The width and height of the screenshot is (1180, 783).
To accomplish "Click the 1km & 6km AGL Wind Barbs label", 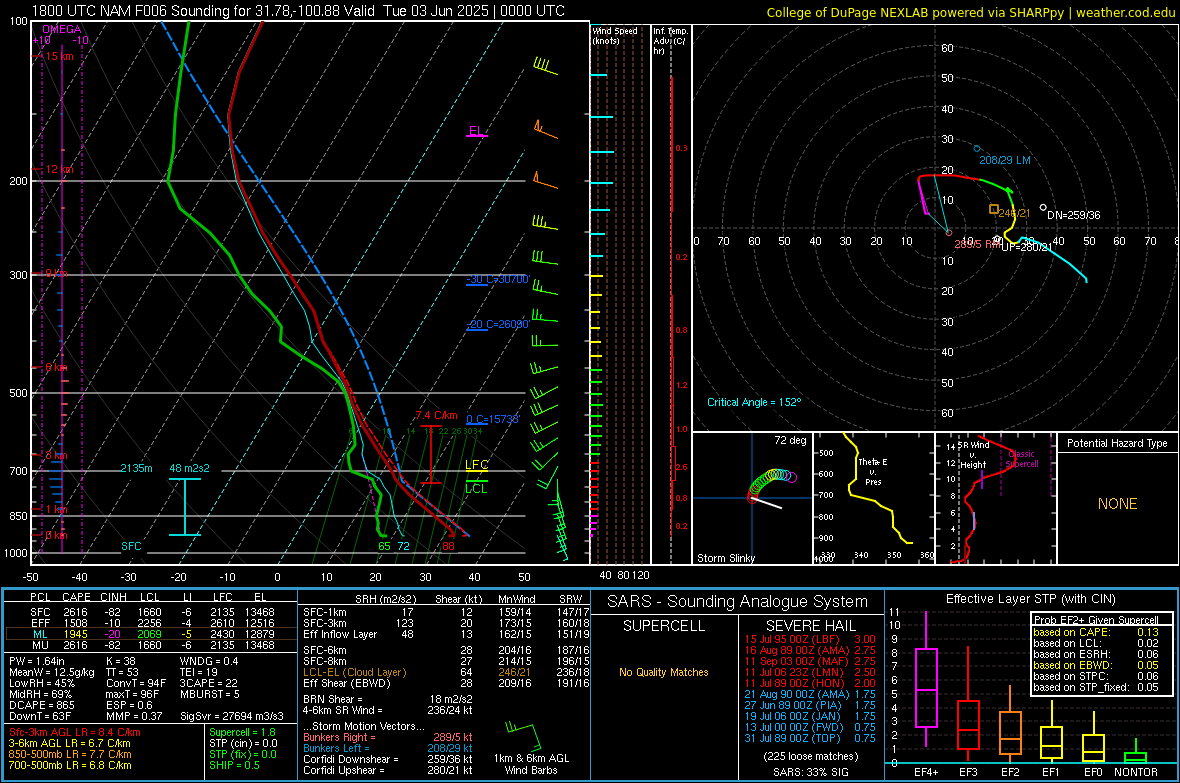I will click(x=531, y=764).
